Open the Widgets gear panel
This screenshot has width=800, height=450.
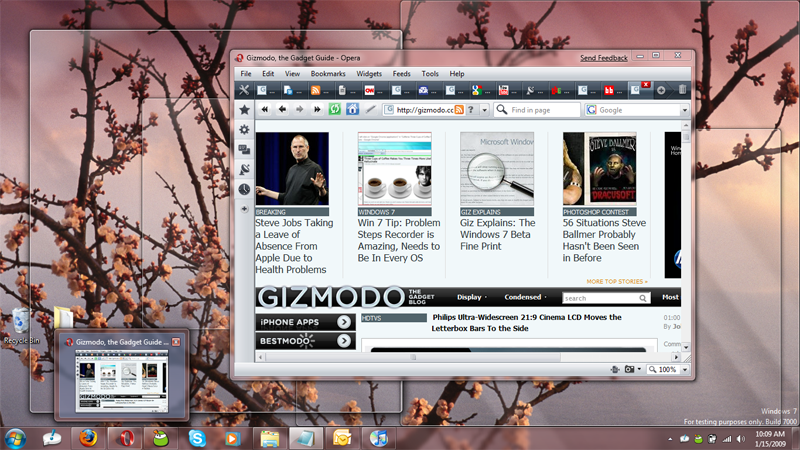[x=244, y=130]
